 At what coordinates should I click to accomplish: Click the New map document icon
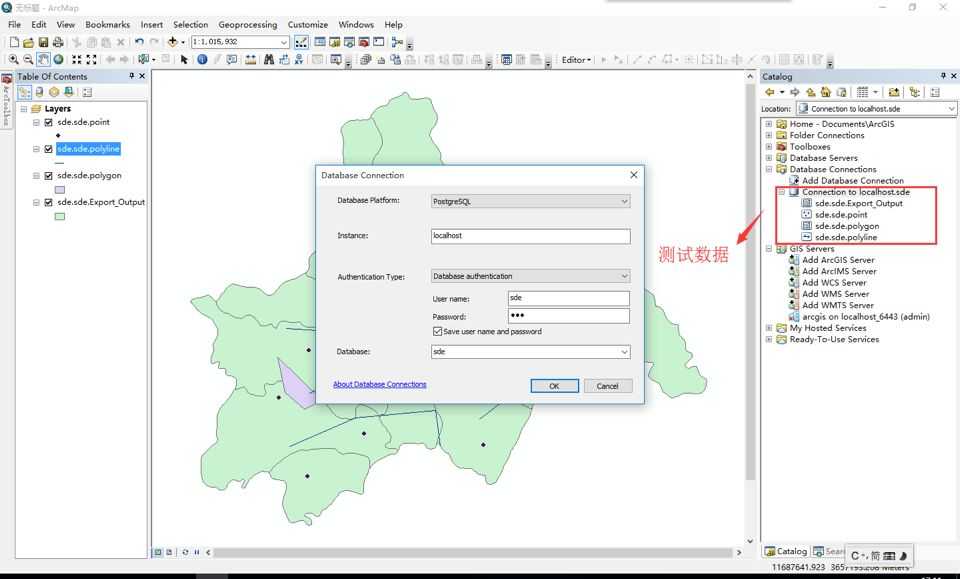(x=14, y=42)
